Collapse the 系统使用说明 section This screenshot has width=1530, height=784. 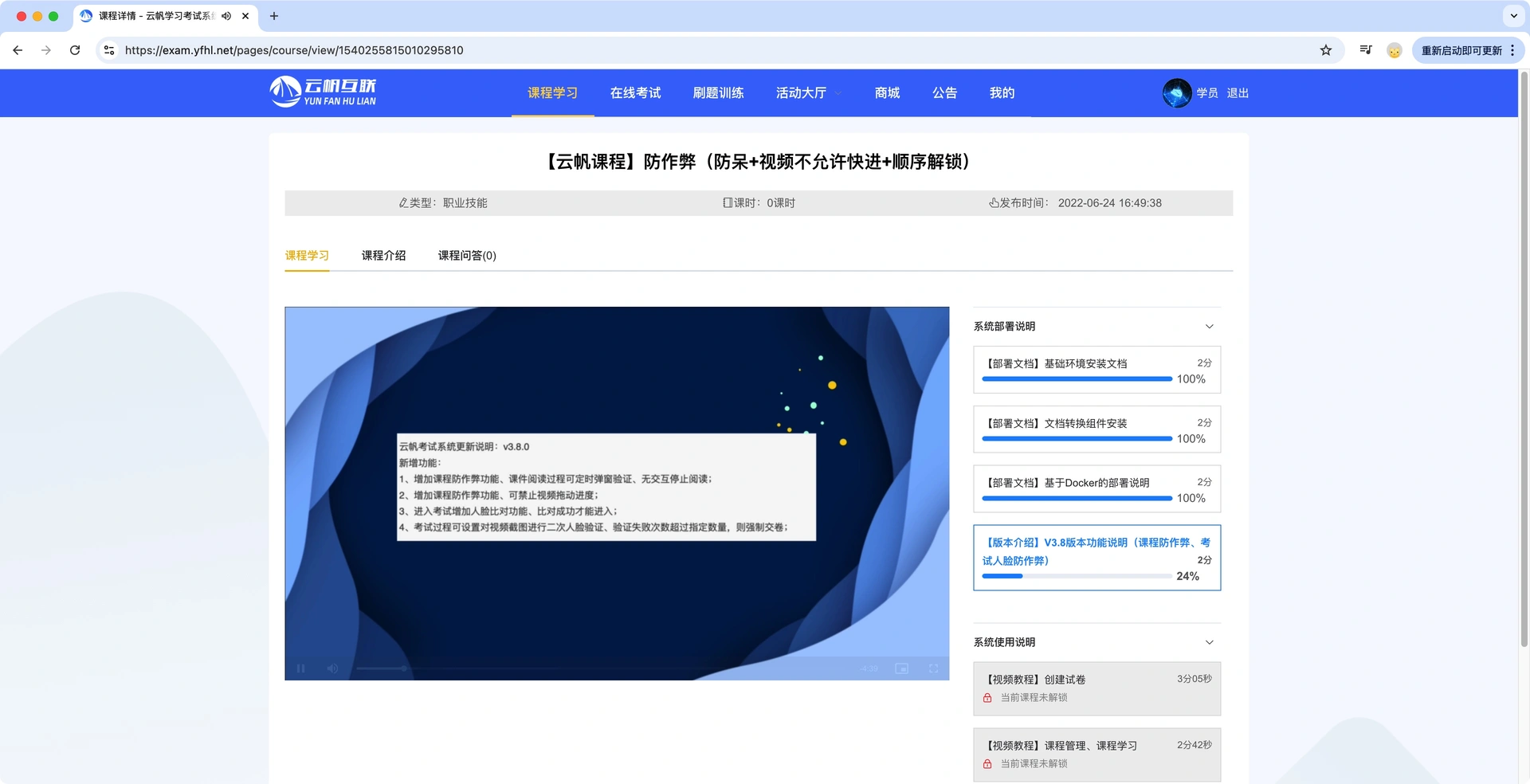[1210, 642]
